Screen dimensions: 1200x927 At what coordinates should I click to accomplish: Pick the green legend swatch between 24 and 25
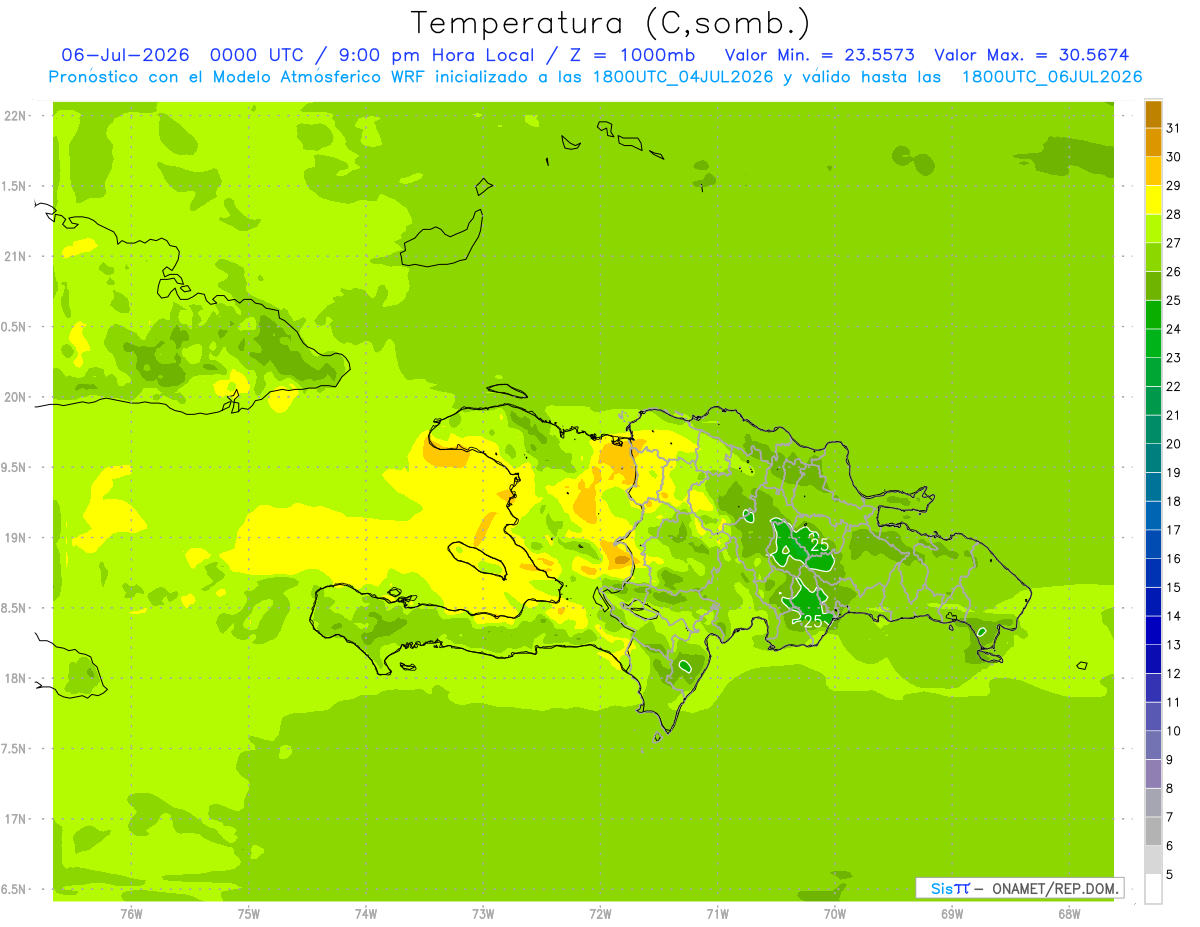(x=1153, y=314)
